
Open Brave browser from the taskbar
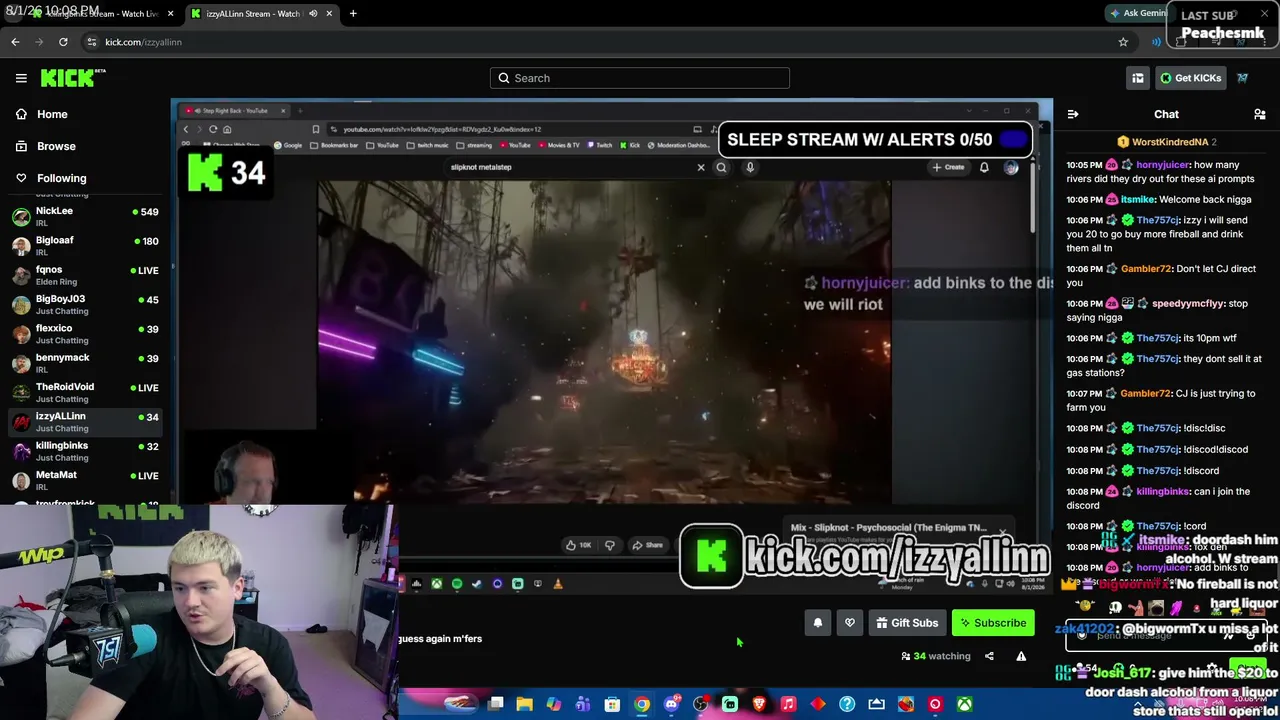tap(759, 705)
